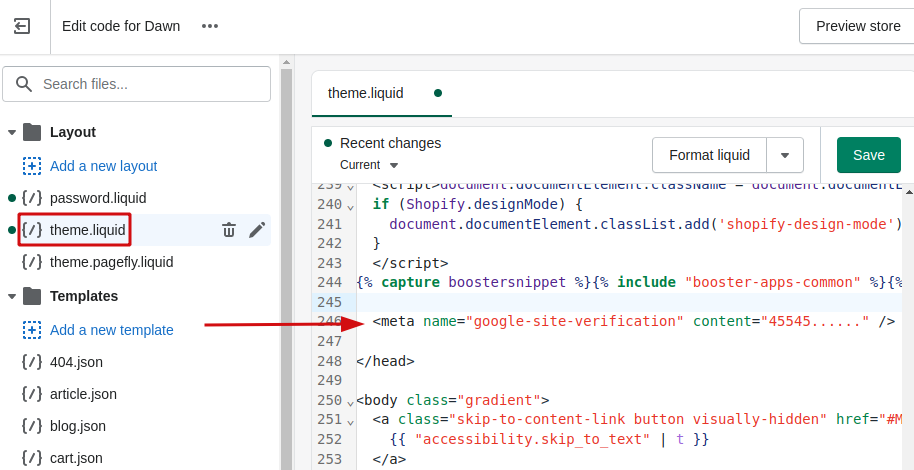Open blog.json template file
The image size is (914, 470).
coord(78,426)
